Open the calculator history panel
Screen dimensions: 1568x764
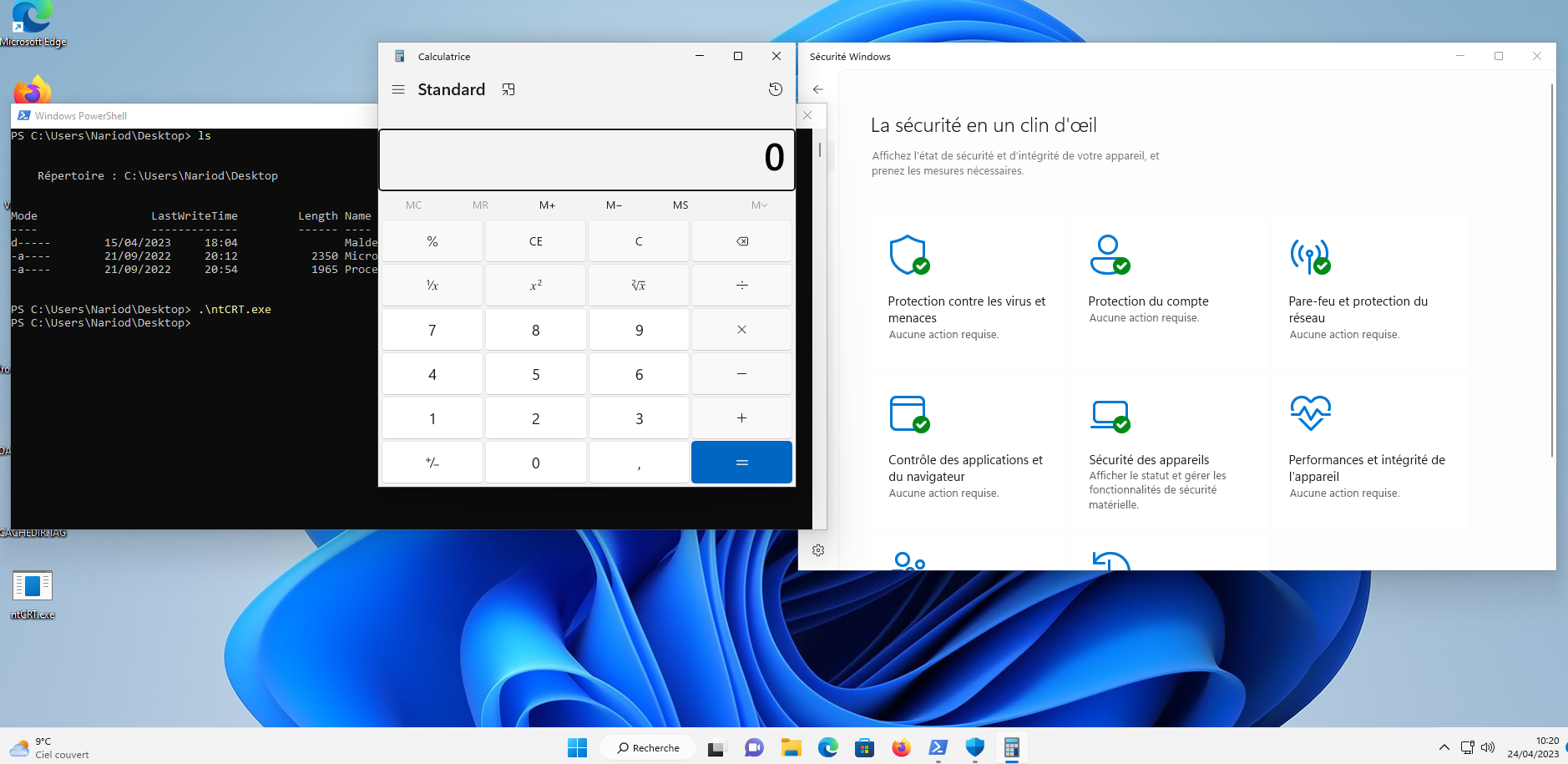pos(775,89)
